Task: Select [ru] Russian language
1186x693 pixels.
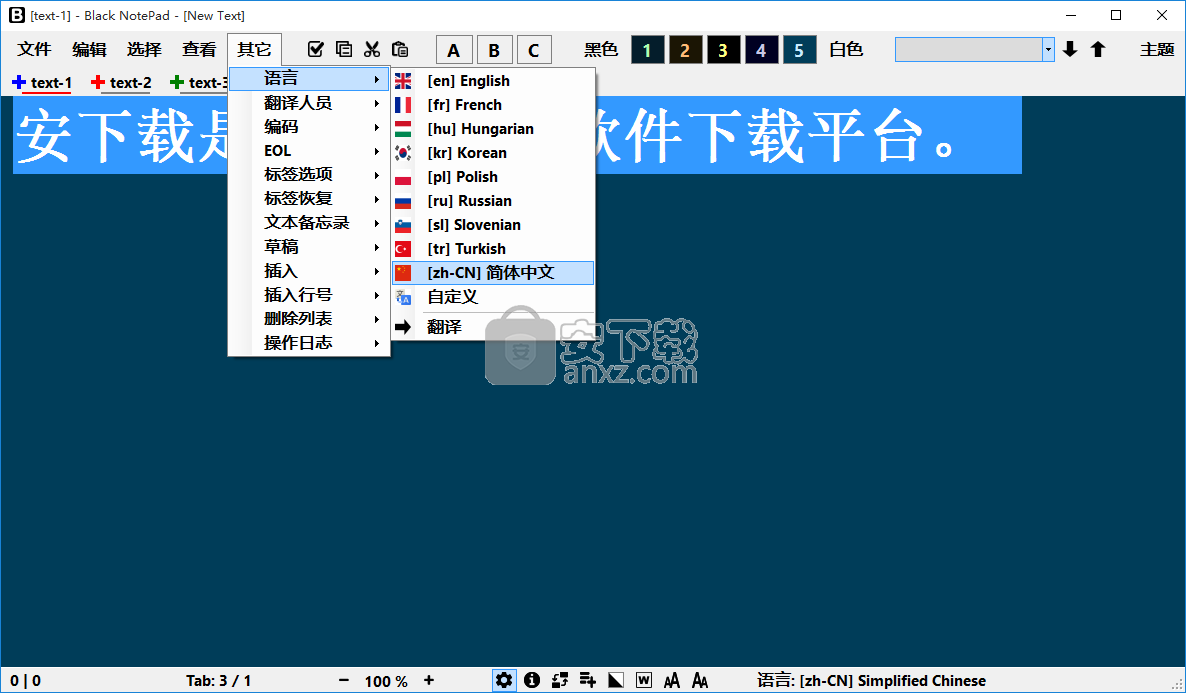Action: point(492,201)
